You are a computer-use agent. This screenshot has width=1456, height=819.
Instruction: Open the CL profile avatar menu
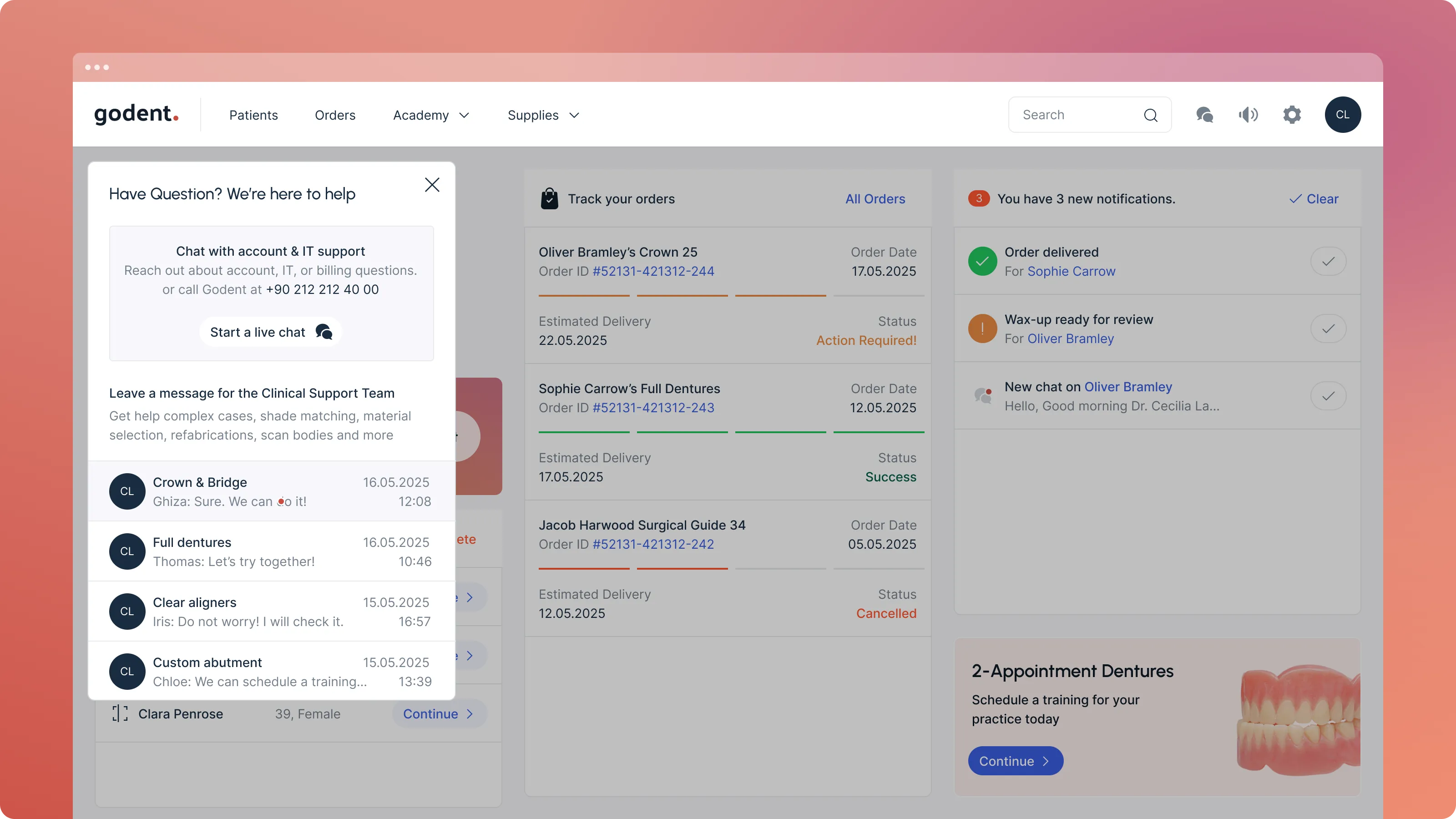(x=1343, y=115)
